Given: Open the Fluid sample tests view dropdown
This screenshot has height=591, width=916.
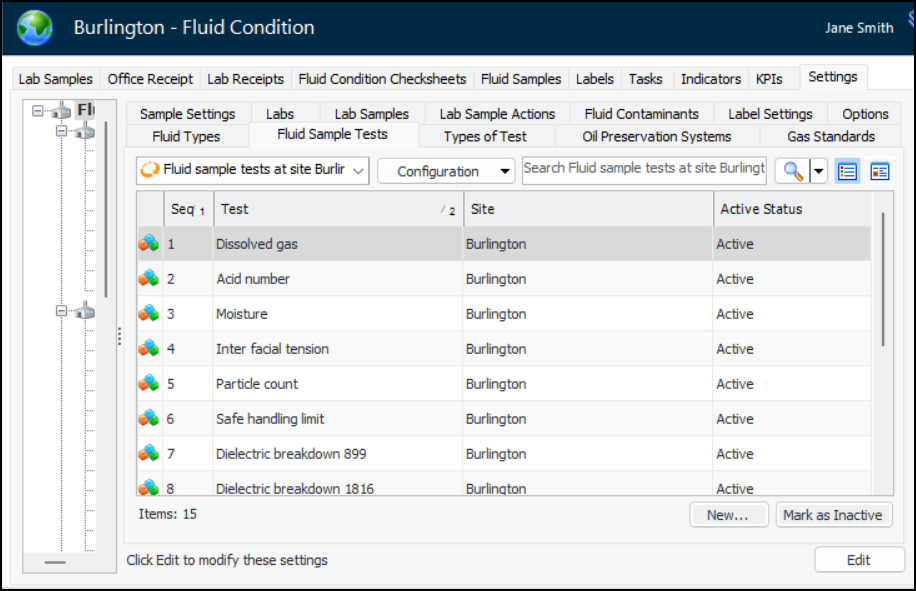Looking at the screenshot, I should tap(252, 170).
